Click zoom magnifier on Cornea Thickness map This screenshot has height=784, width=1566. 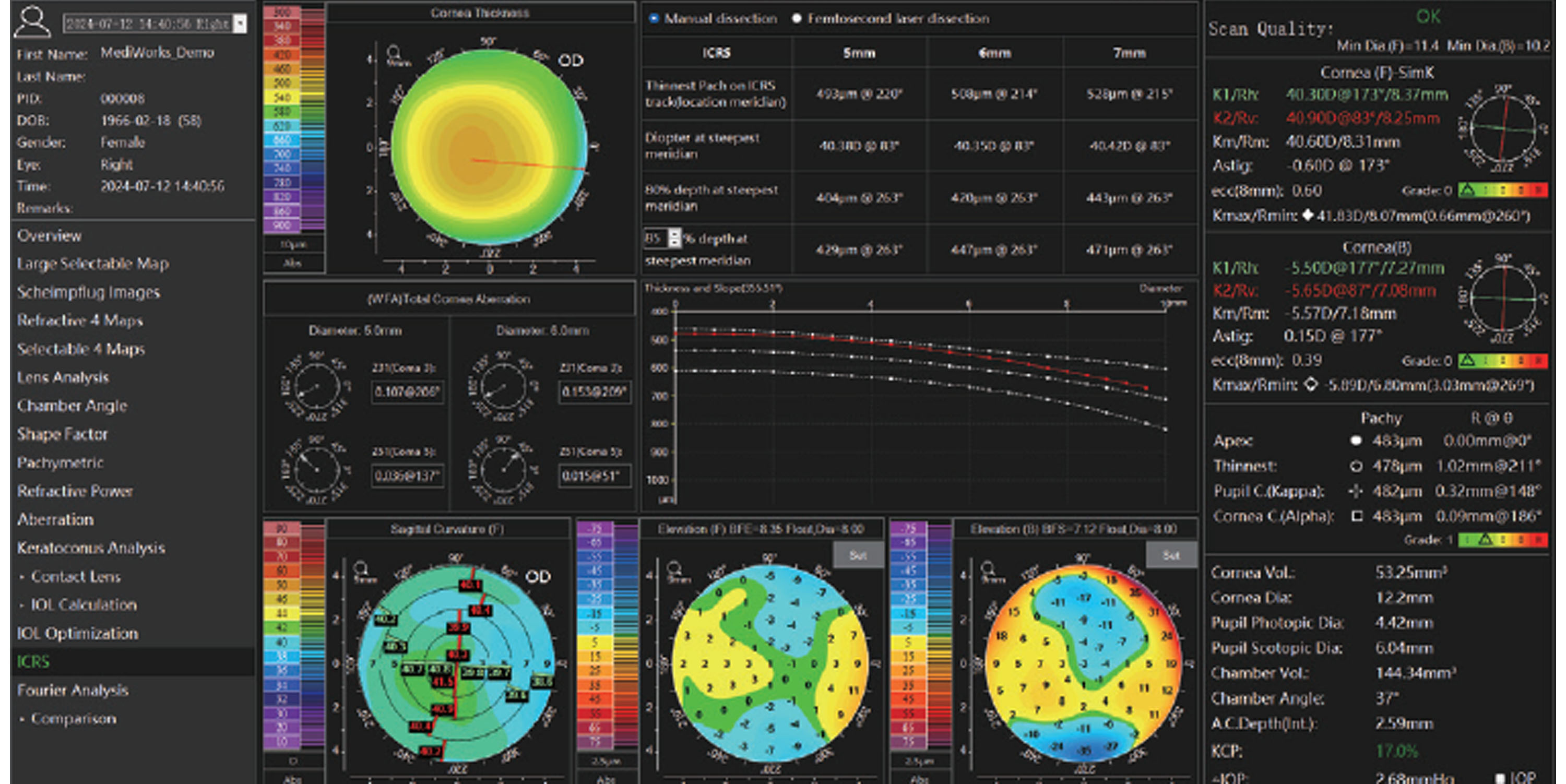[x=393, y=53]
